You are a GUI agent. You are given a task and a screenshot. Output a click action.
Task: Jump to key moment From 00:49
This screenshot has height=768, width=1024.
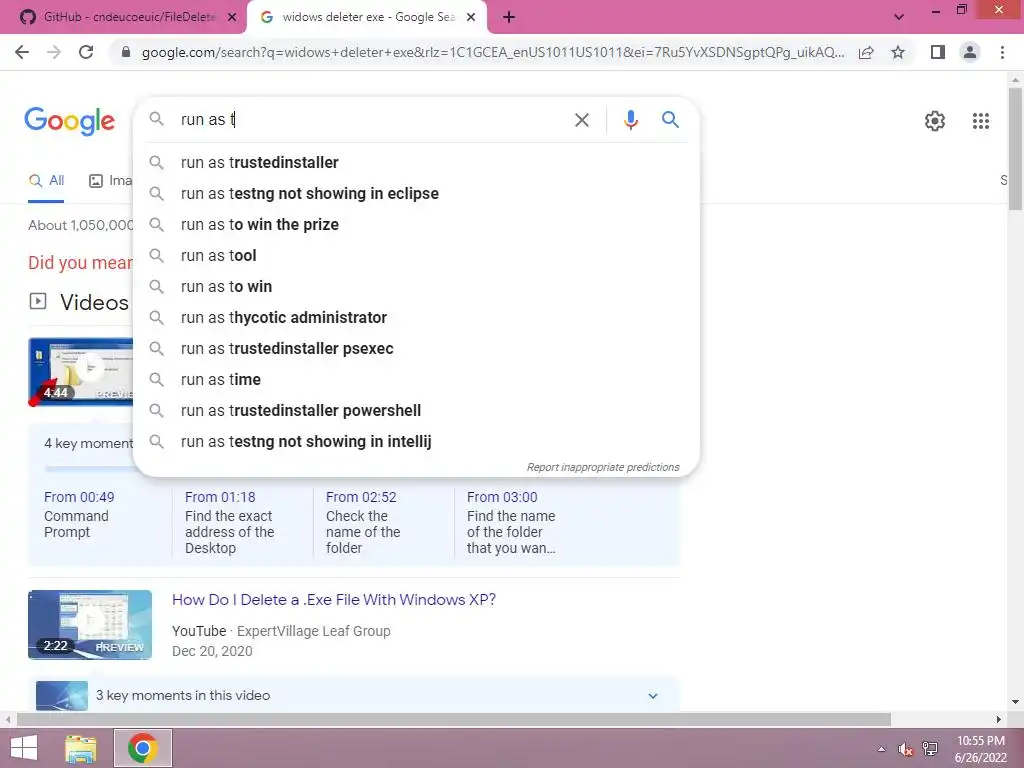(79, 497)
